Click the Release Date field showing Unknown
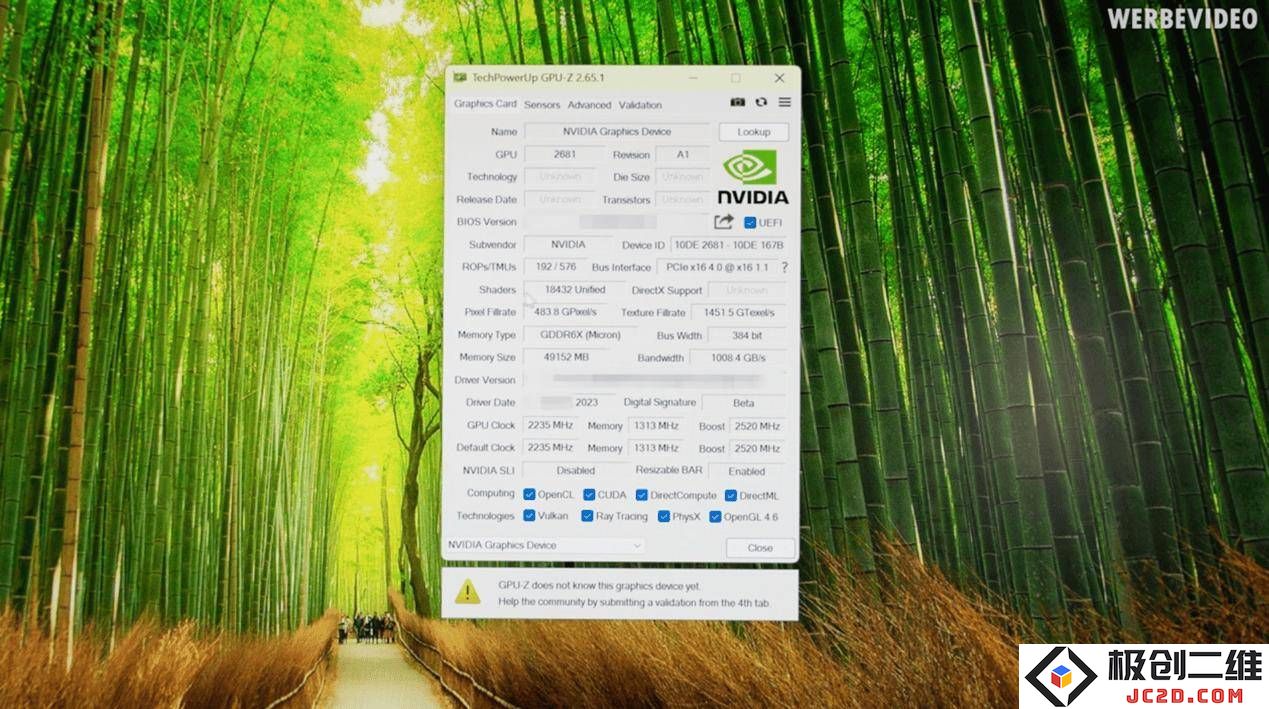This screenshot has height=709, width=1269. 560,200
